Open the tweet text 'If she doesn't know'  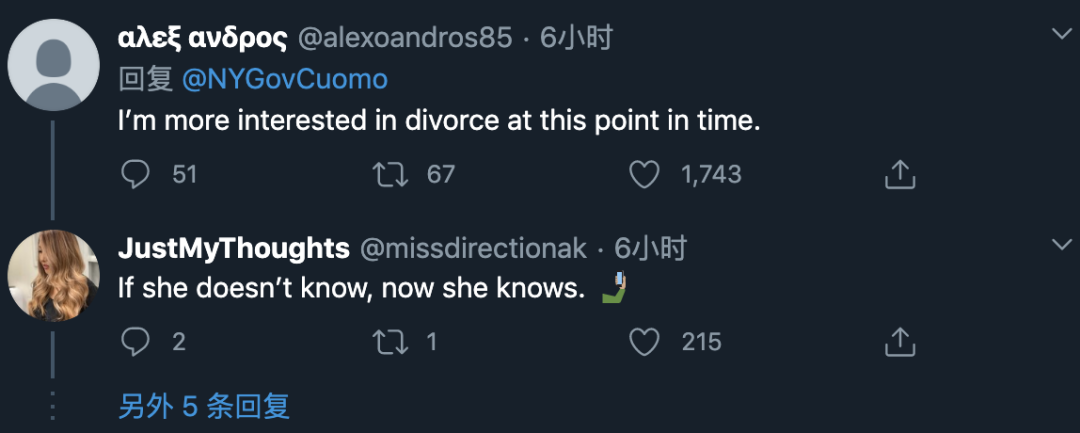pos(350,288)
